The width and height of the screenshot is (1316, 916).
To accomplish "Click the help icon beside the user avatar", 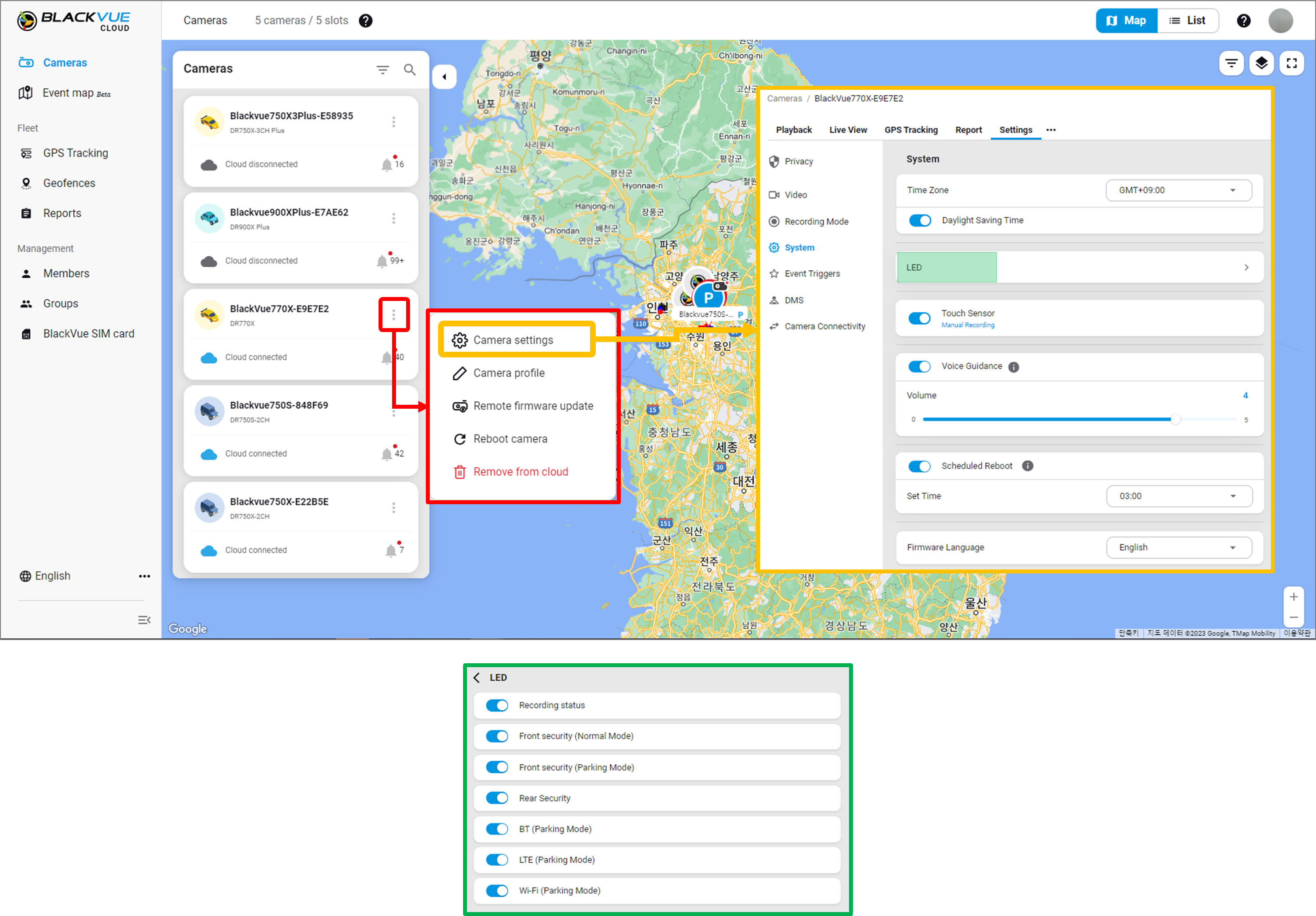I will (x=1243, y=21).
